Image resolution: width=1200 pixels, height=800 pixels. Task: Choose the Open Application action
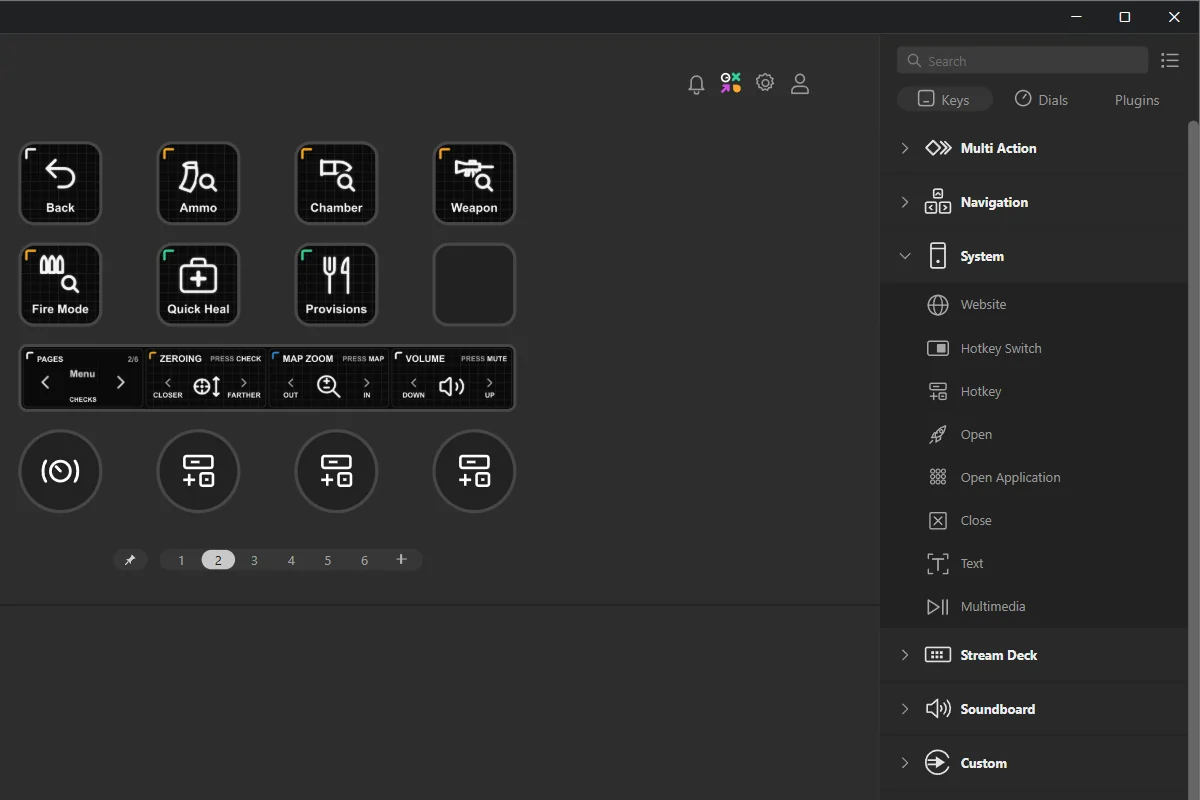click(1033, 477)
